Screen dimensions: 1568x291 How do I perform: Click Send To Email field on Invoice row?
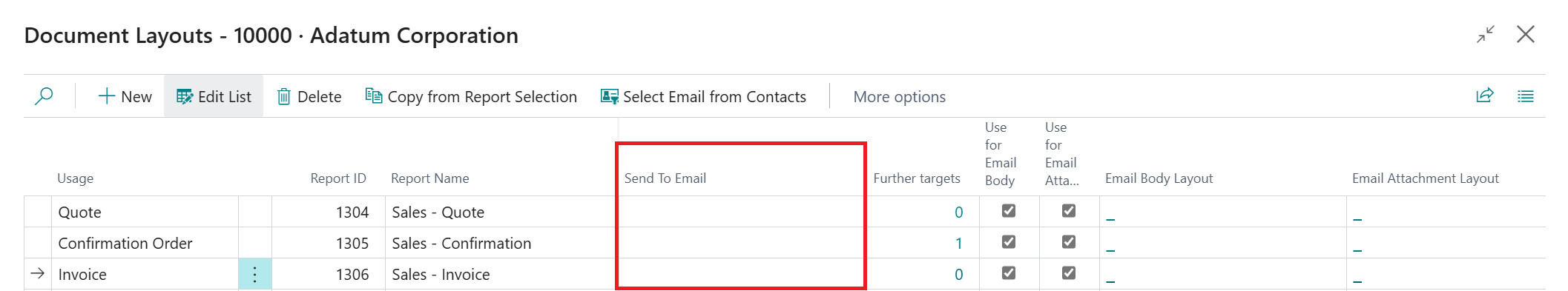tap(742, 274)
